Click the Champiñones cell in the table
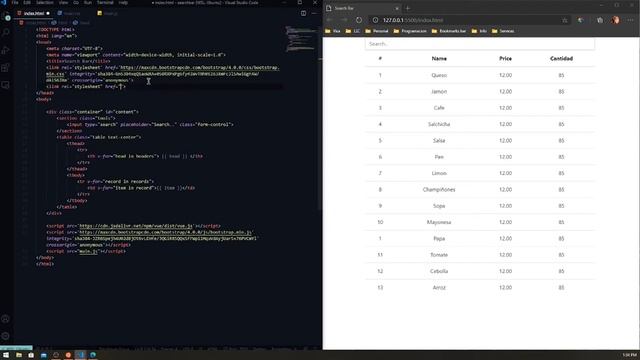The width and height of the screenshot is (640, 360). pyautogui.click(x=439, y=189)
